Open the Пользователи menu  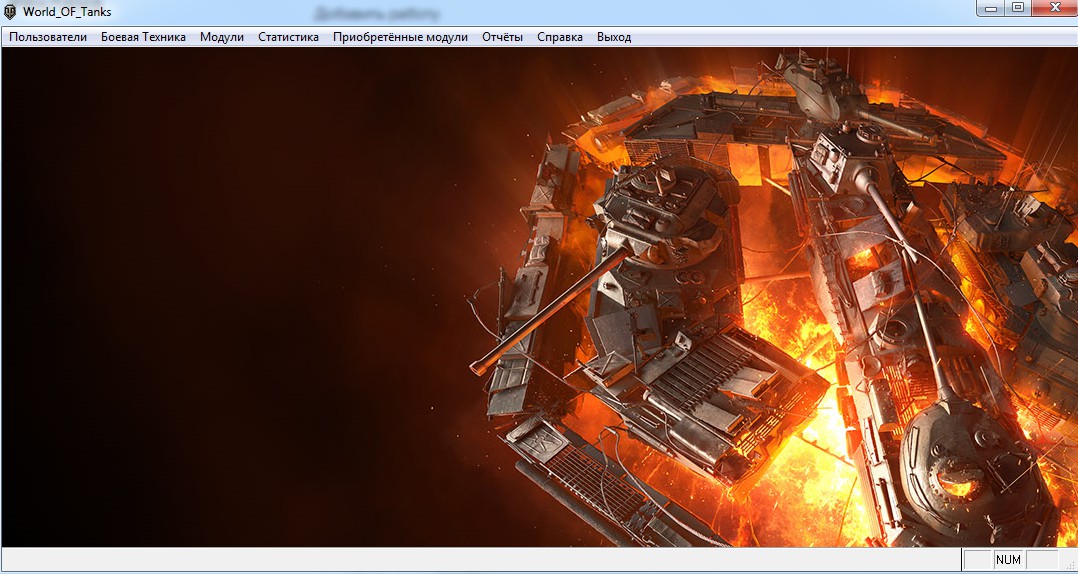click(48, 37)
